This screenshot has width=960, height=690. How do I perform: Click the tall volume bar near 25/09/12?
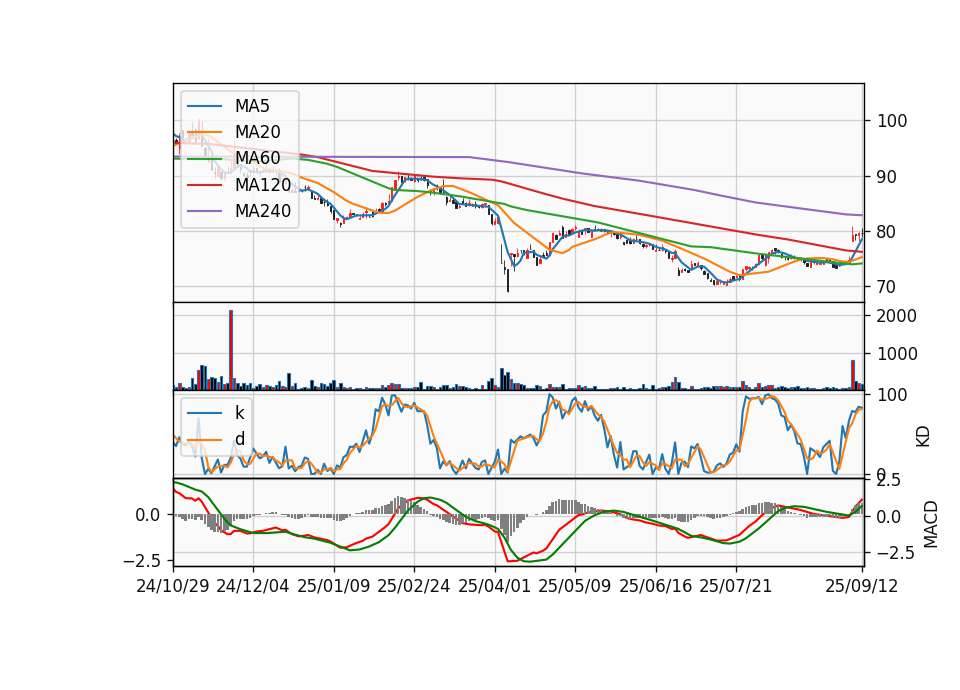point(853,375)
